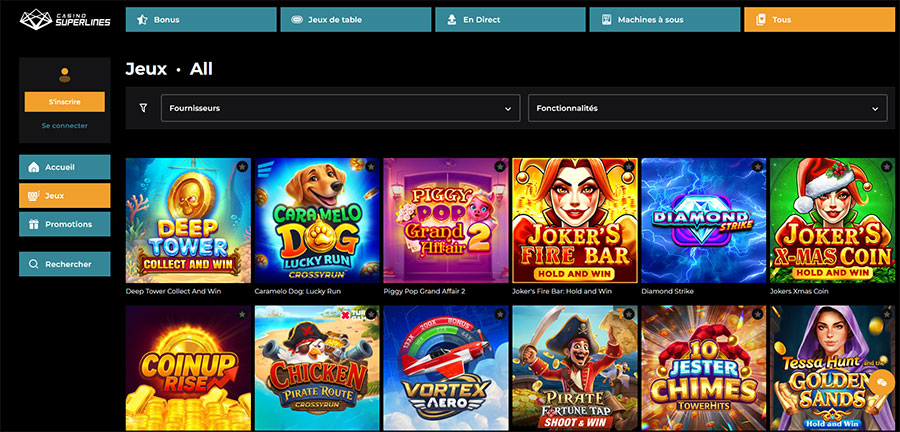This screenshot has width=900, height=432.
Task: Open the Deep Tower game thumbnail
Action: (x=188, y=220)
